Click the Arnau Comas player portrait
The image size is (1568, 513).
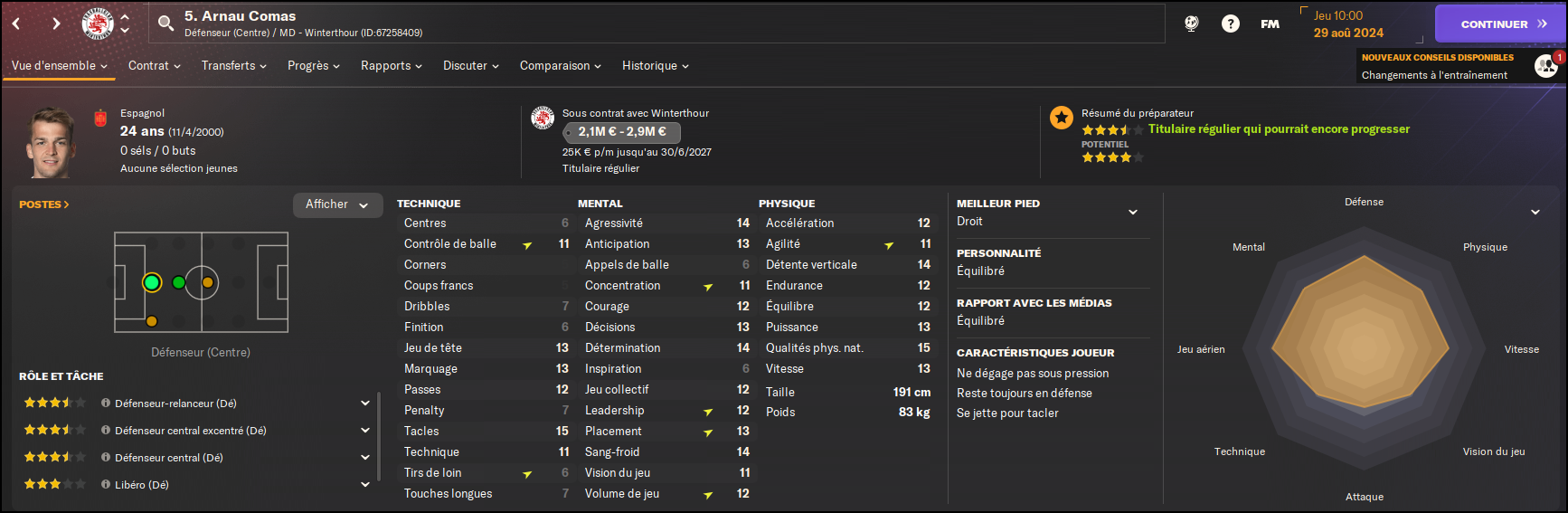pyautogui.click(x=52, y=142)
